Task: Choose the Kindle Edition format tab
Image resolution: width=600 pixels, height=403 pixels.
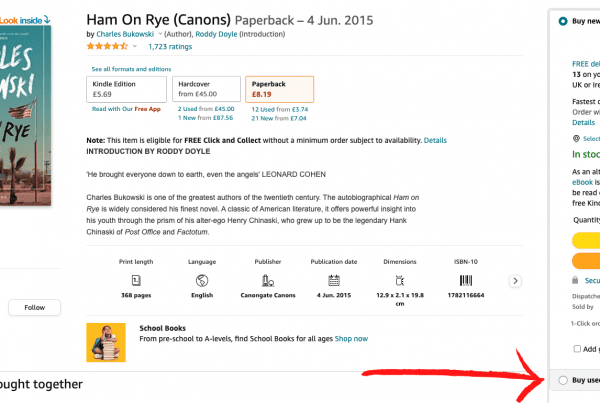Action: 126,89
